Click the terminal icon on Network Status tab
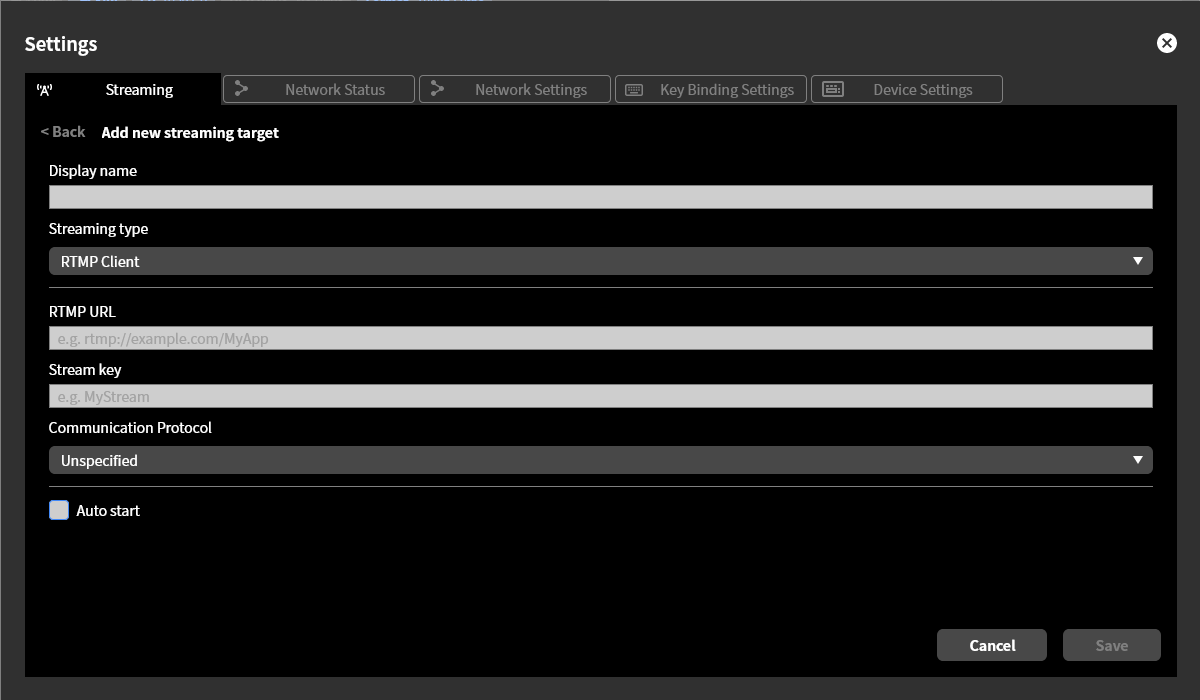The width and height of the screenshot is (1200, 700). [x=240, y=89]
